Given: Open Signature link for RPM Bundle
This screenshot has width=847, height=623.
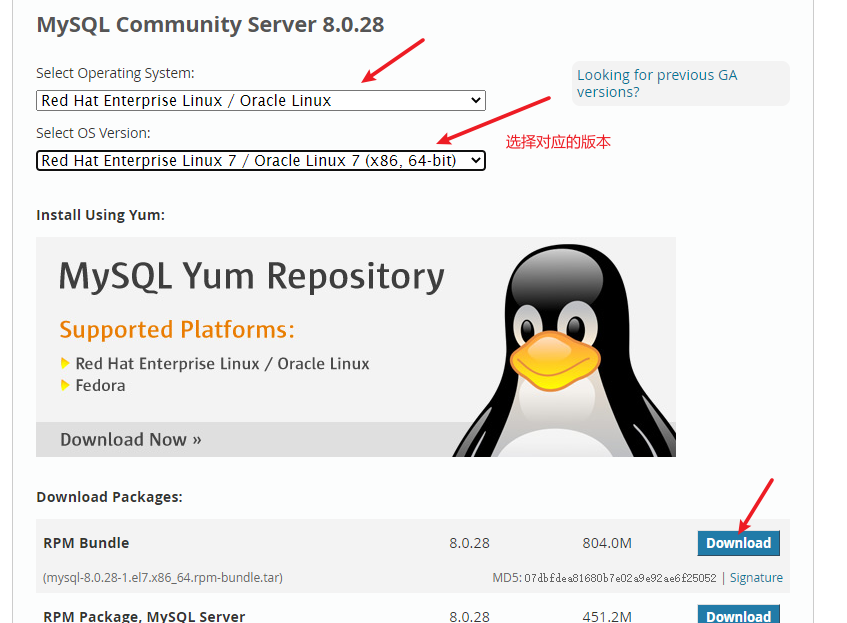Looking at the screenshot, I should click(756, 578).
